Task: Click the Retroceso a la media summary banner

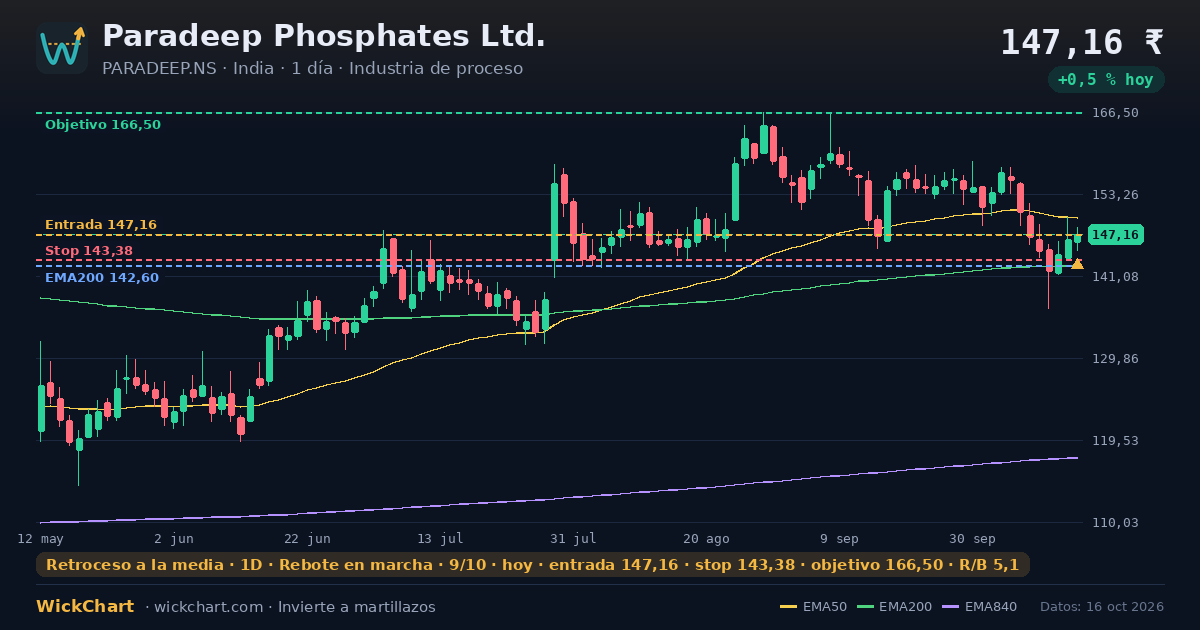Action: point(533,565)
